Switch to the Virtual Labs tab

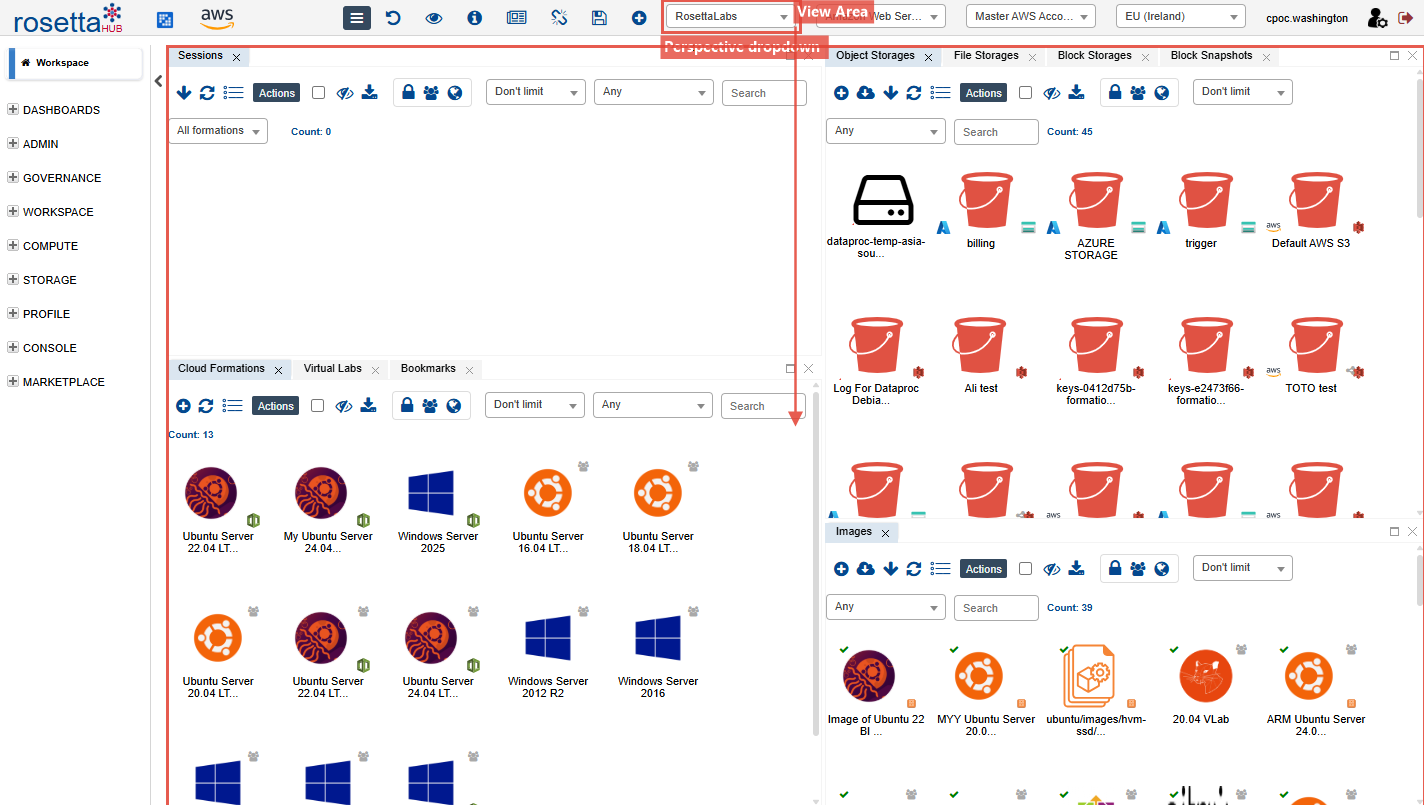pos(333,369)
